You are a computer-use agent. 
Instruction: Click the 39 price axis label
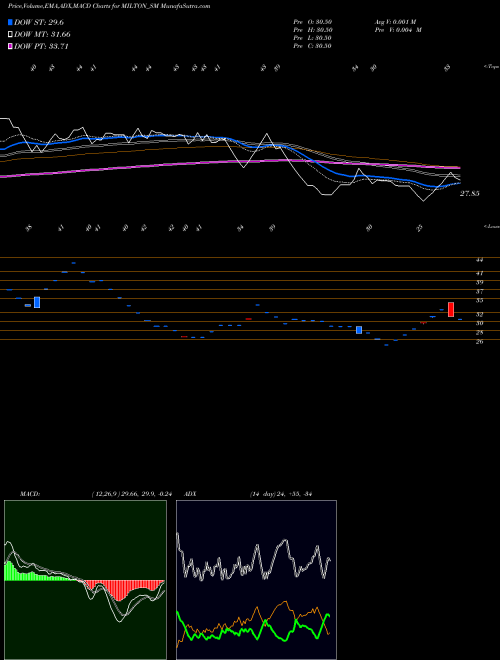[479, 282]
